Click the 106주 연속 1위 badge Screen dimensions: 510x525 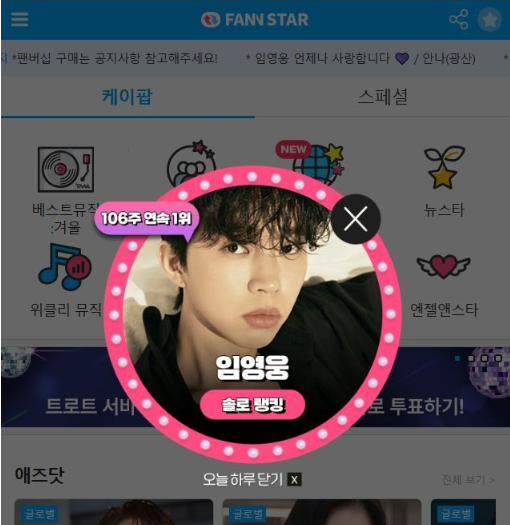[146, 219]
